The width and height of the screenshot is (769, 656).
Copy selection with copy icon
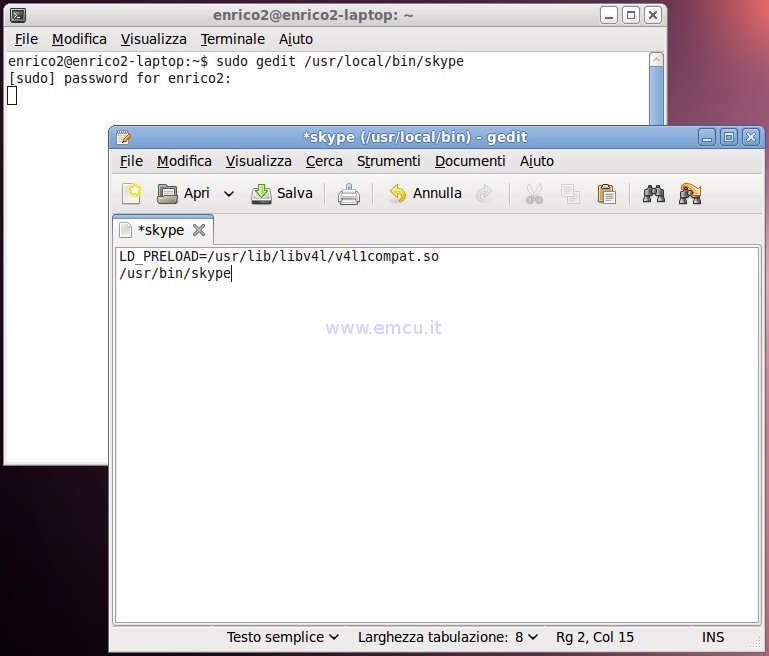coord(570,194)
